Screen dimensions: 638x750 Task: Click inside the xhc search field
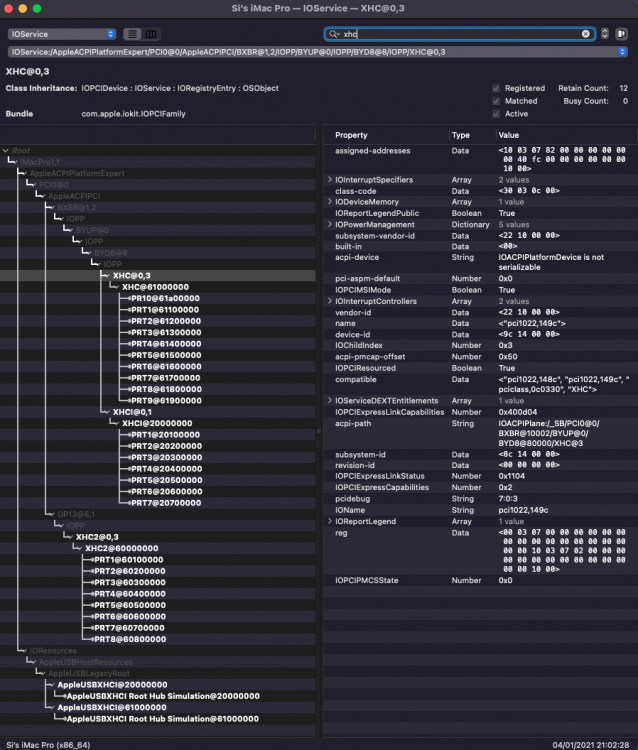[459, 34]
